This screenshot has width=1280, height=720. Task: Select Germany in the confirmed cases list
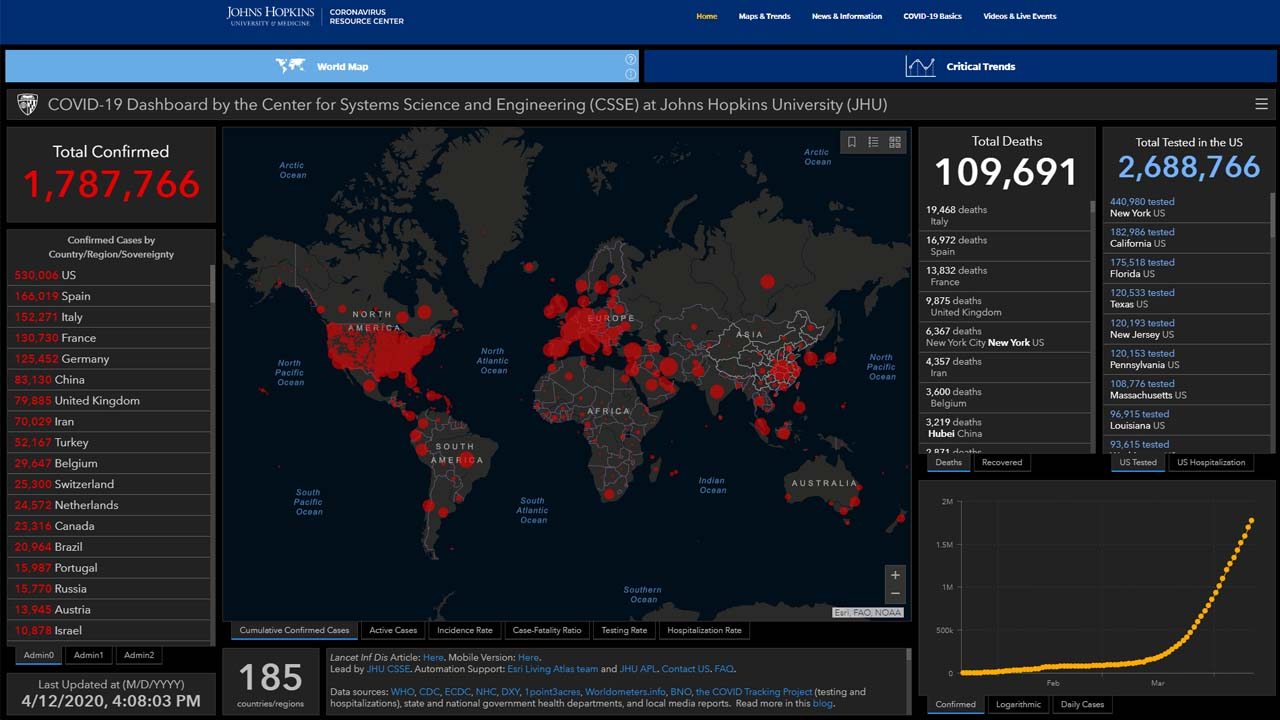(x=110, y=359)
